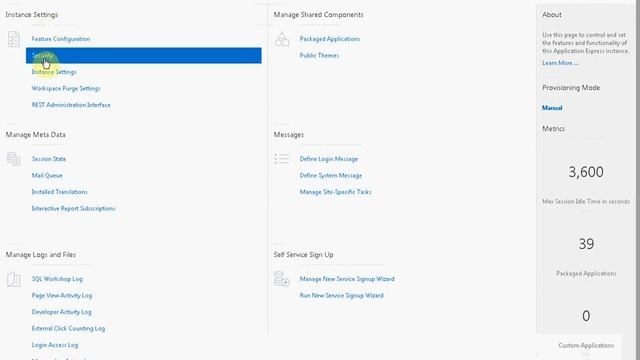The width and height of the screenshot is (640, 360).
Task: Click the About heading
Action: (x=552, y=15)
